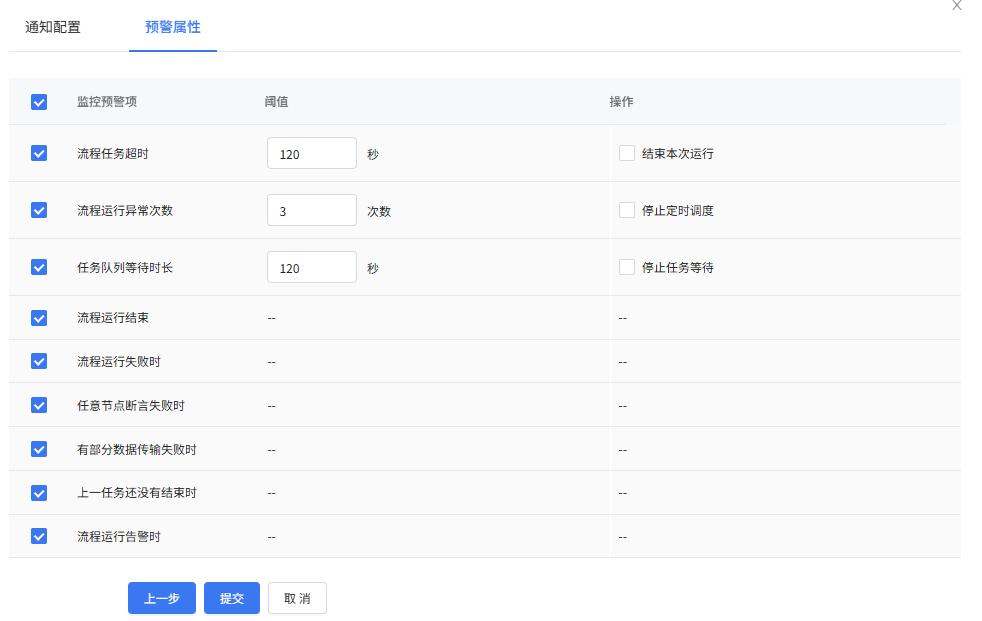
Task: Uncheck 任意节点断言失败时 checkbox
Action: (x=39, y=405)
